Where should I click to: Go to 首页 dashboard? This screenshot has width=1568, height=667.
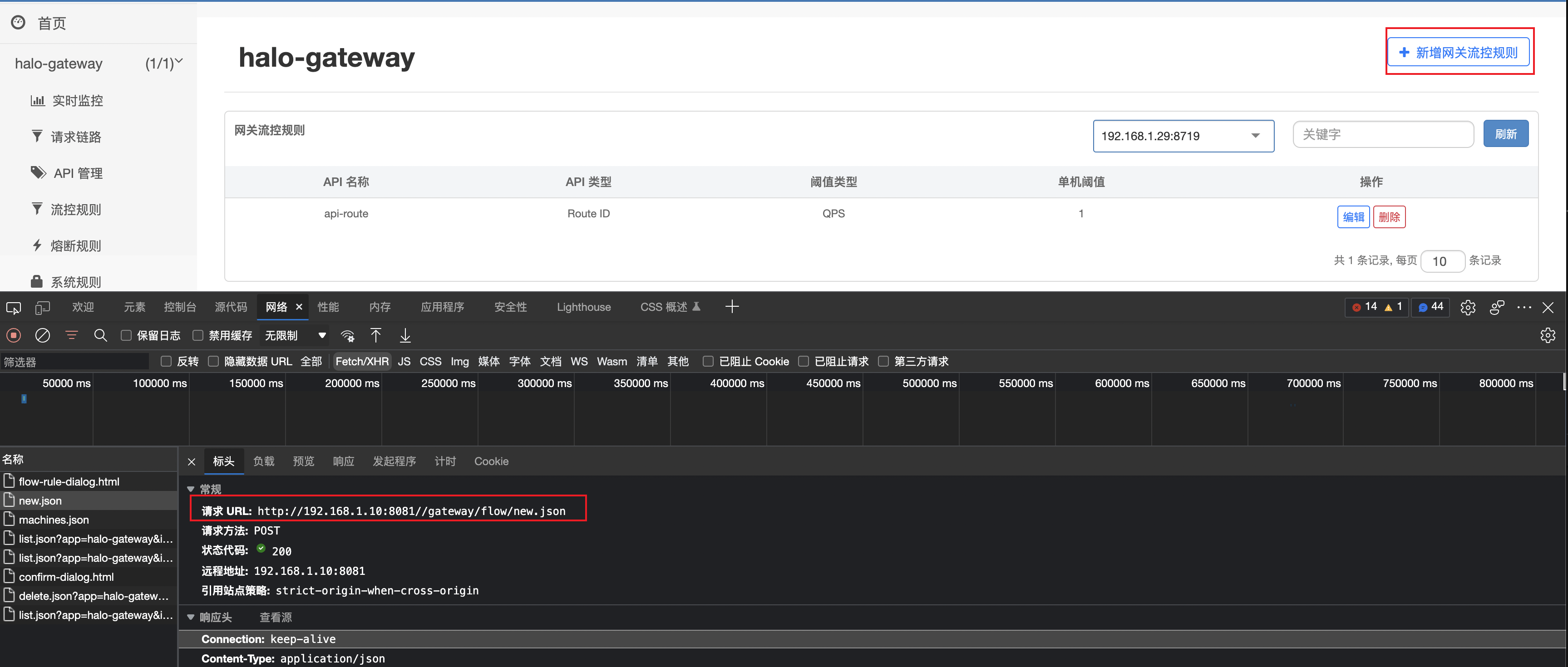tap(52, 23)
